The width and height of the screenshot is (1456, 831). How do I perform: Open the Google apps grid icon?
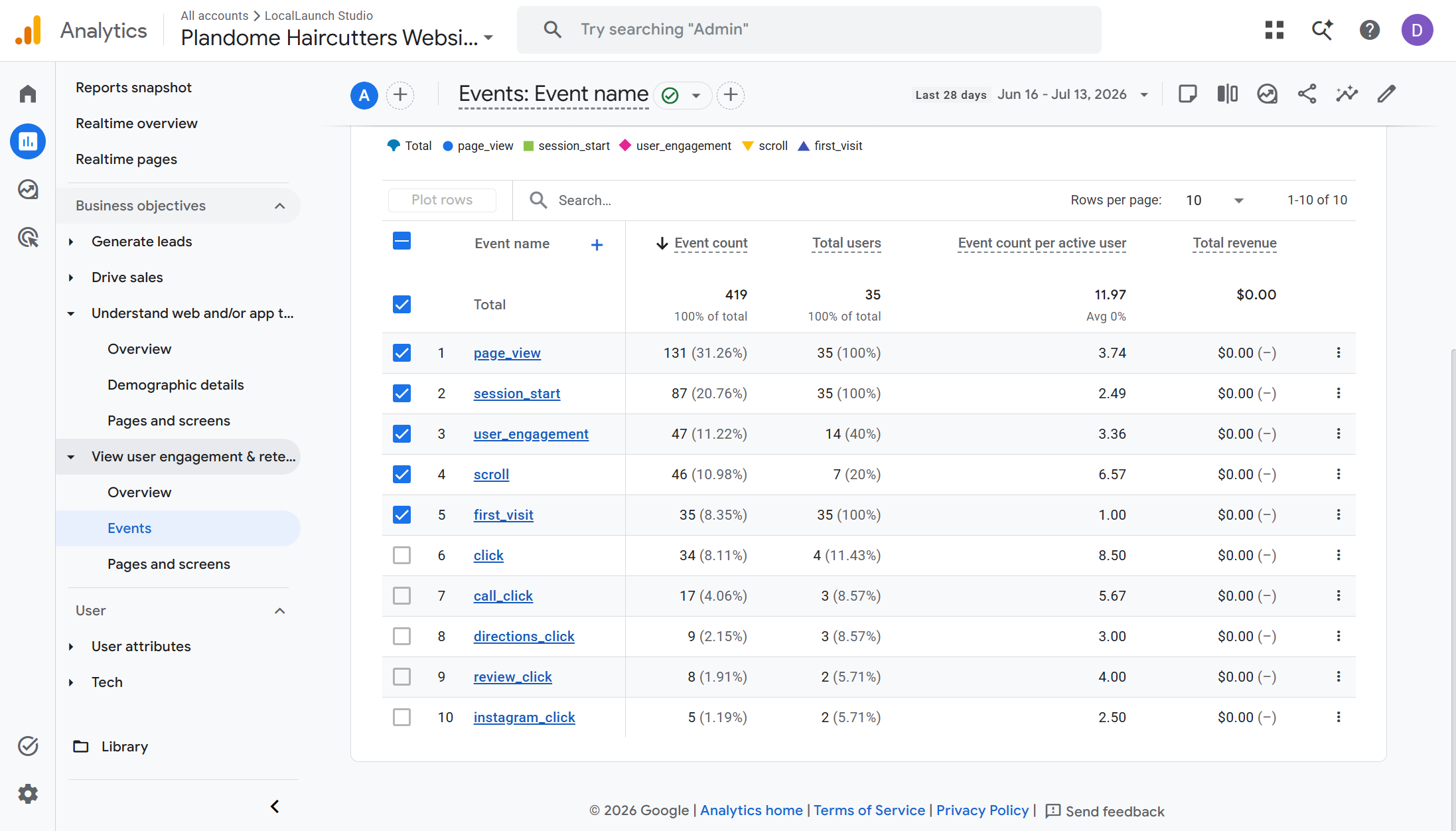click(x=1274, y=30)
